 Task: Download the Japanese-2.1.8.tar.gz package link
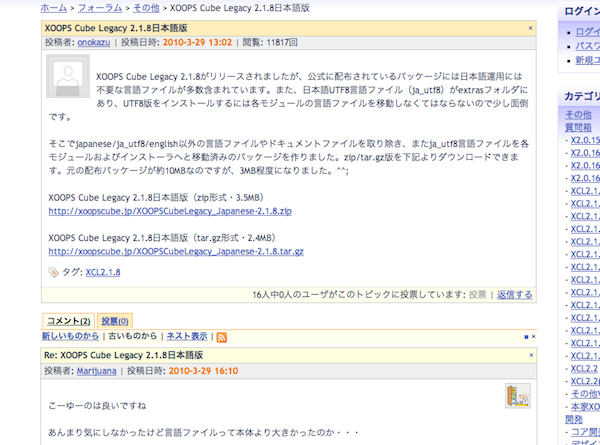coord(176,251)
